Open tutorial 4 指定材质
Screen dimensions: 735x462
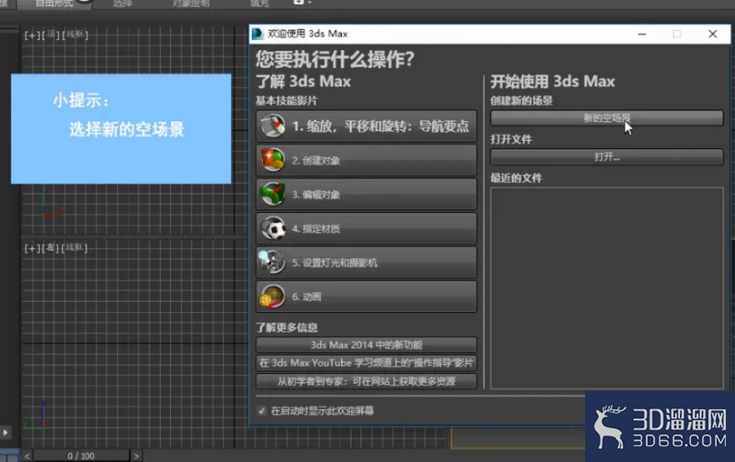pyautogui.click(x=366, y=229)
